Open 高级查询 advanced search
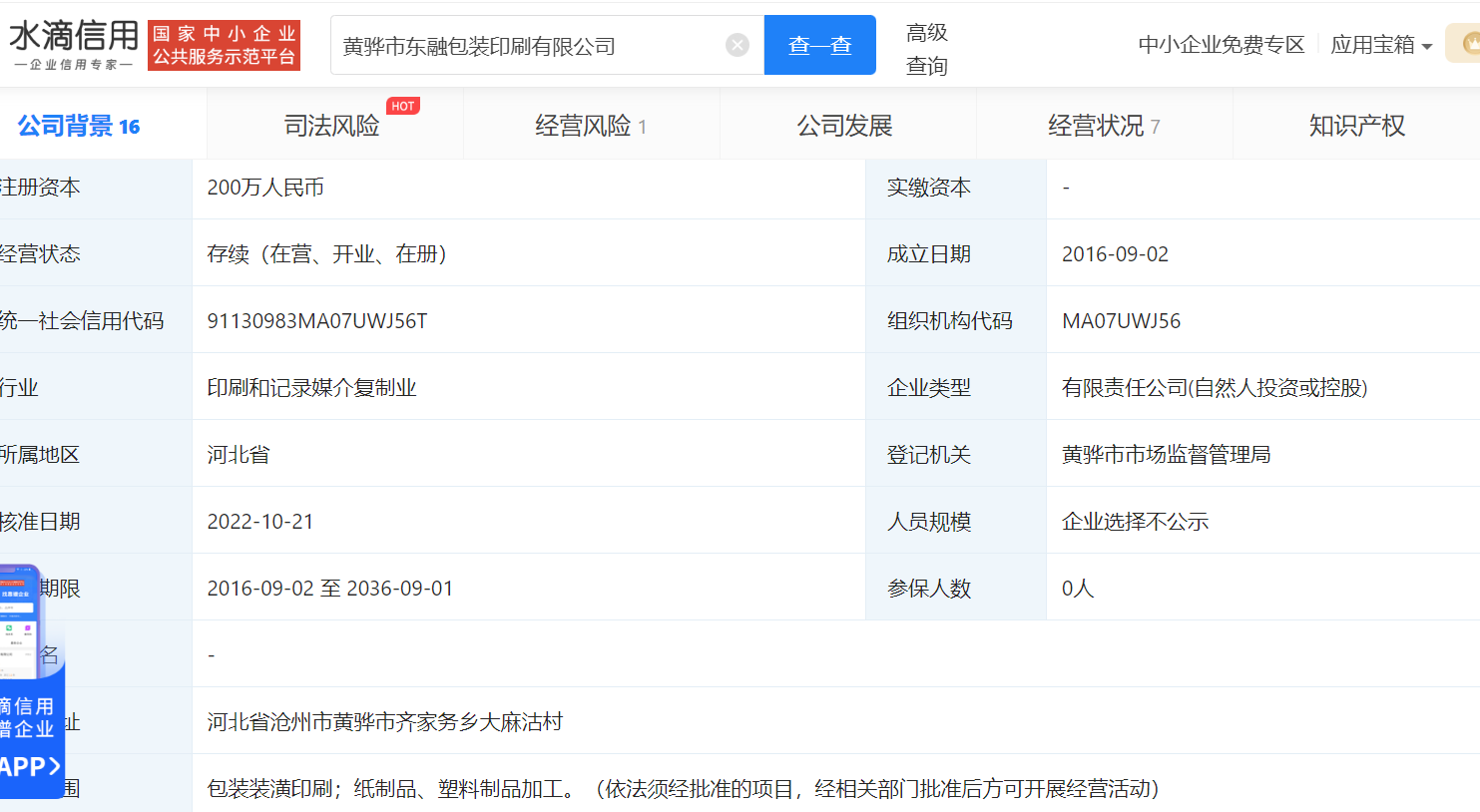The height and width of the screenshot is (812, 1480). (927, 49)
